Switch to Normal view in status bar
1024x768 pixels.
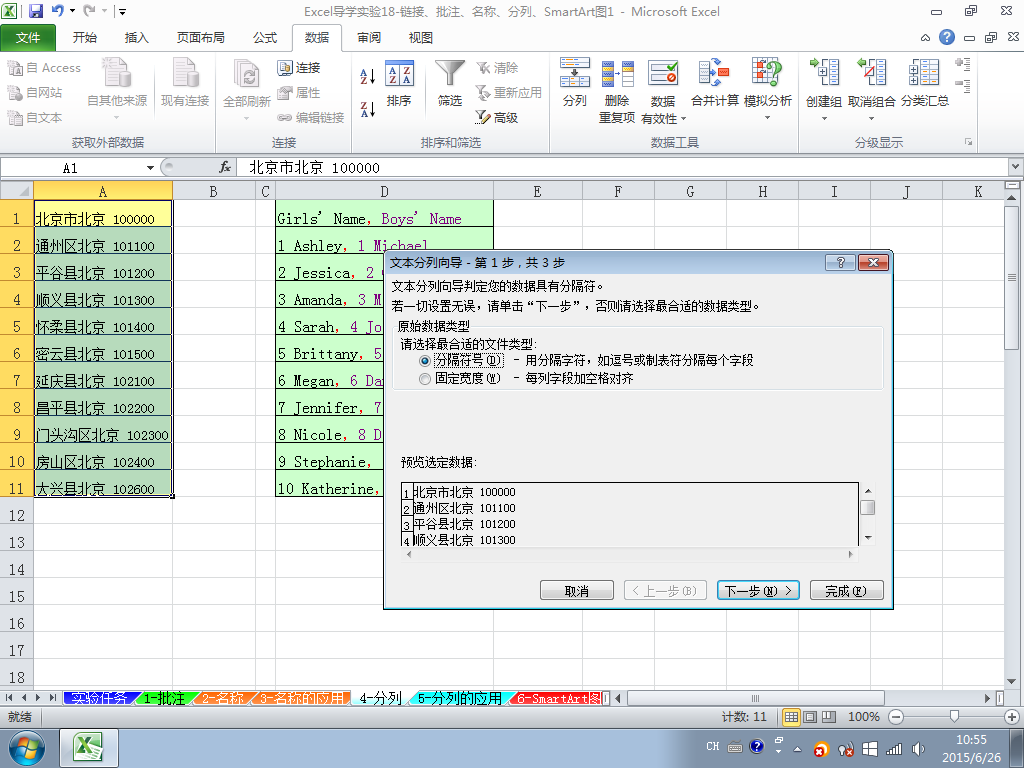pos(792,717)
